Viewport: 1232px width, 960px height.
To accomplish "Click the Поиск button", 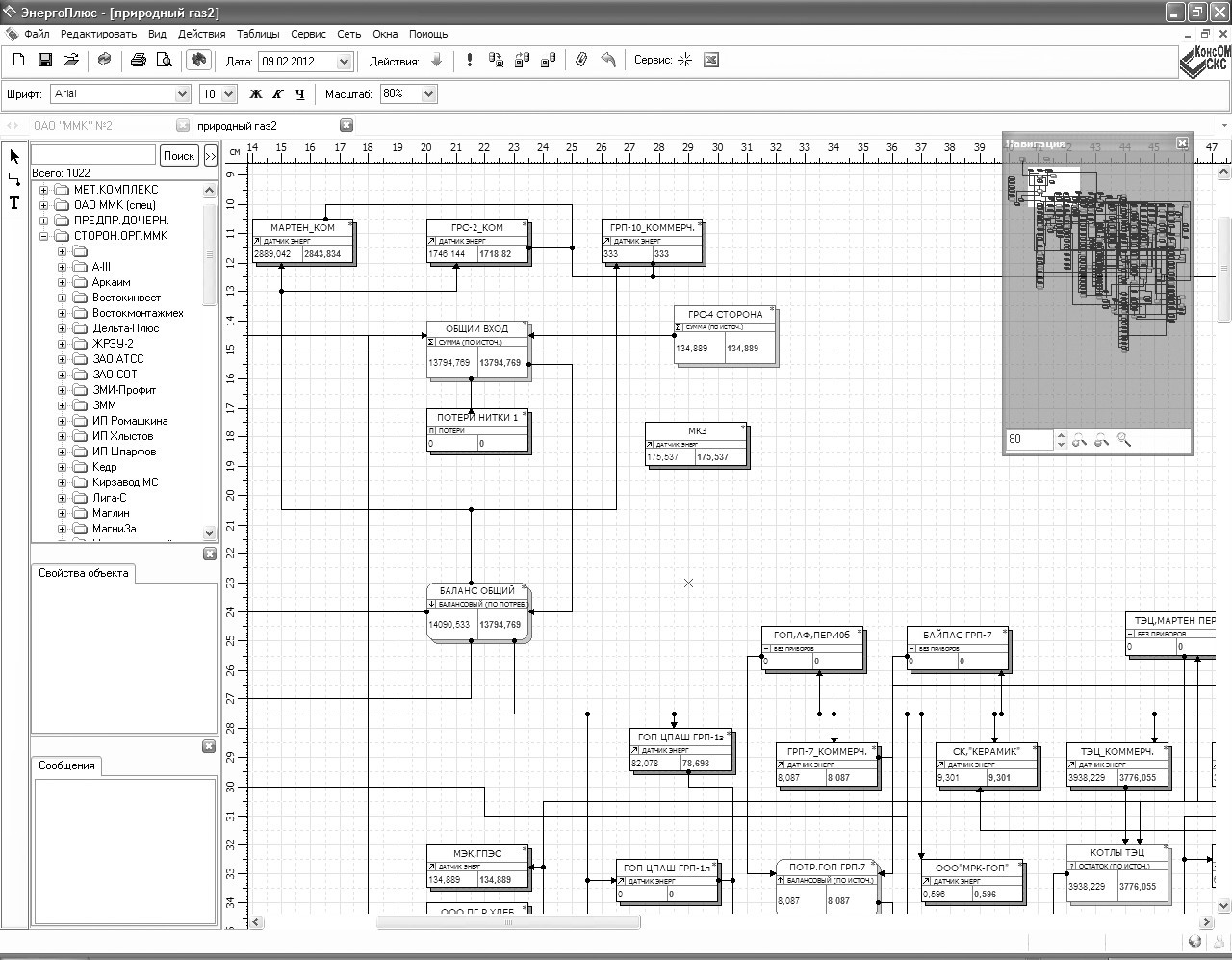I will [x=178, y=155].
